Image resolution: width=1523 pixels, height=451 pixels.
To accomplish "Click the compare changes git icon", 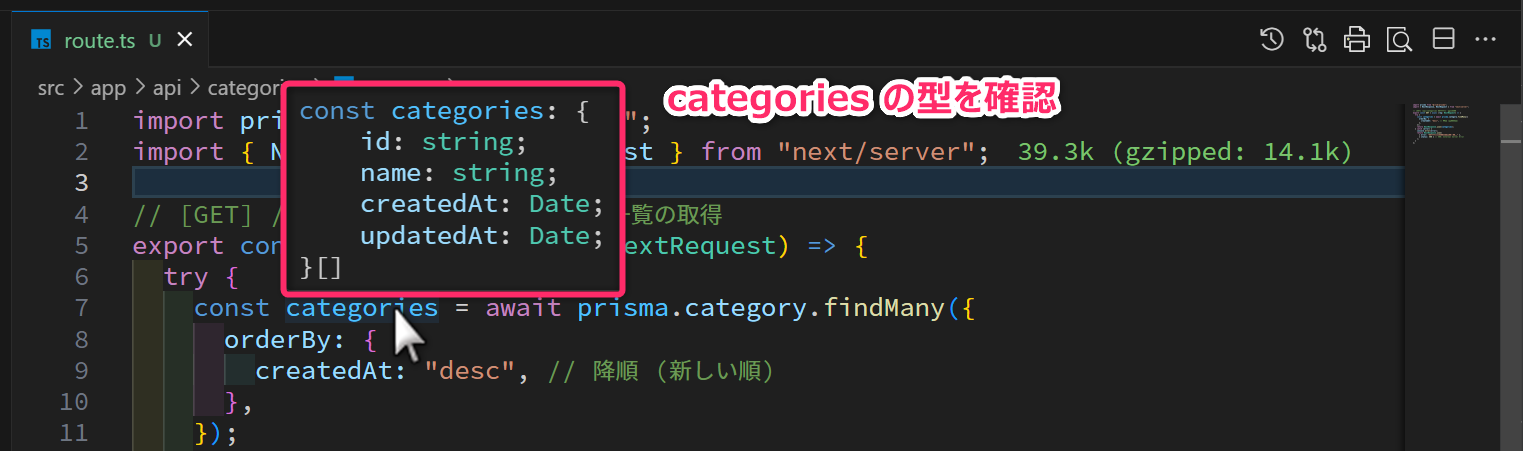I will coord(1314,40).
